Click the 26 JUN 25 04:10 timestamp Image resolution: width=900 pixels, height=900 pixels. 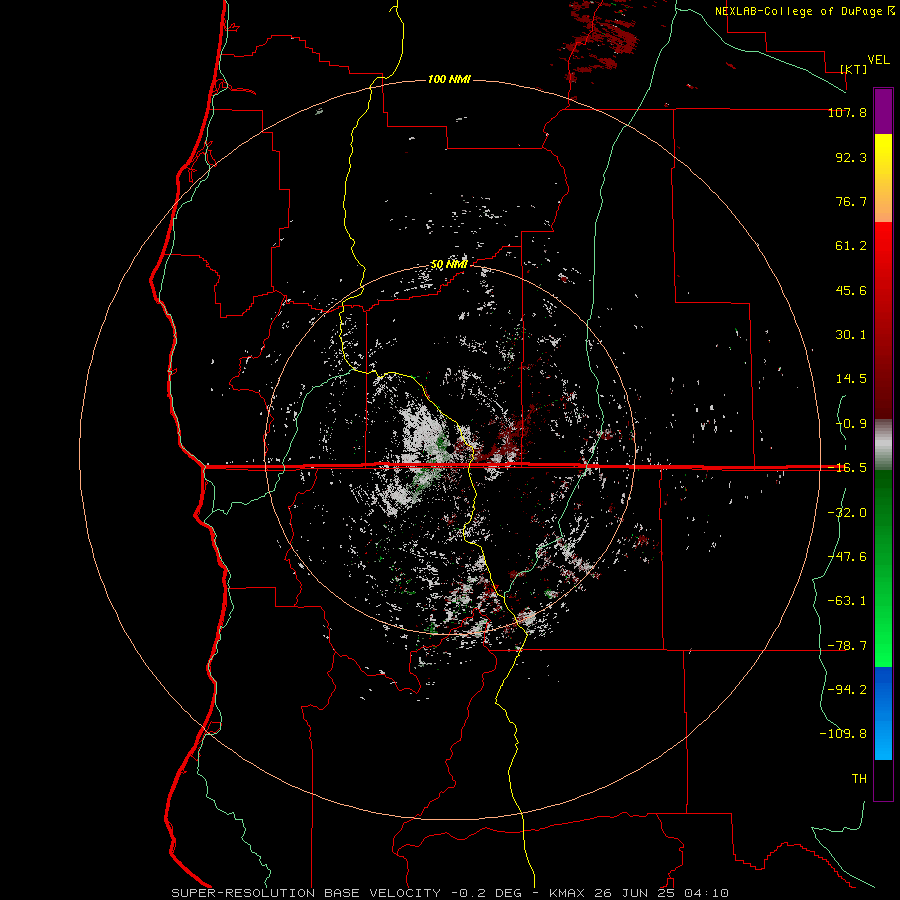tap(660, 893)
